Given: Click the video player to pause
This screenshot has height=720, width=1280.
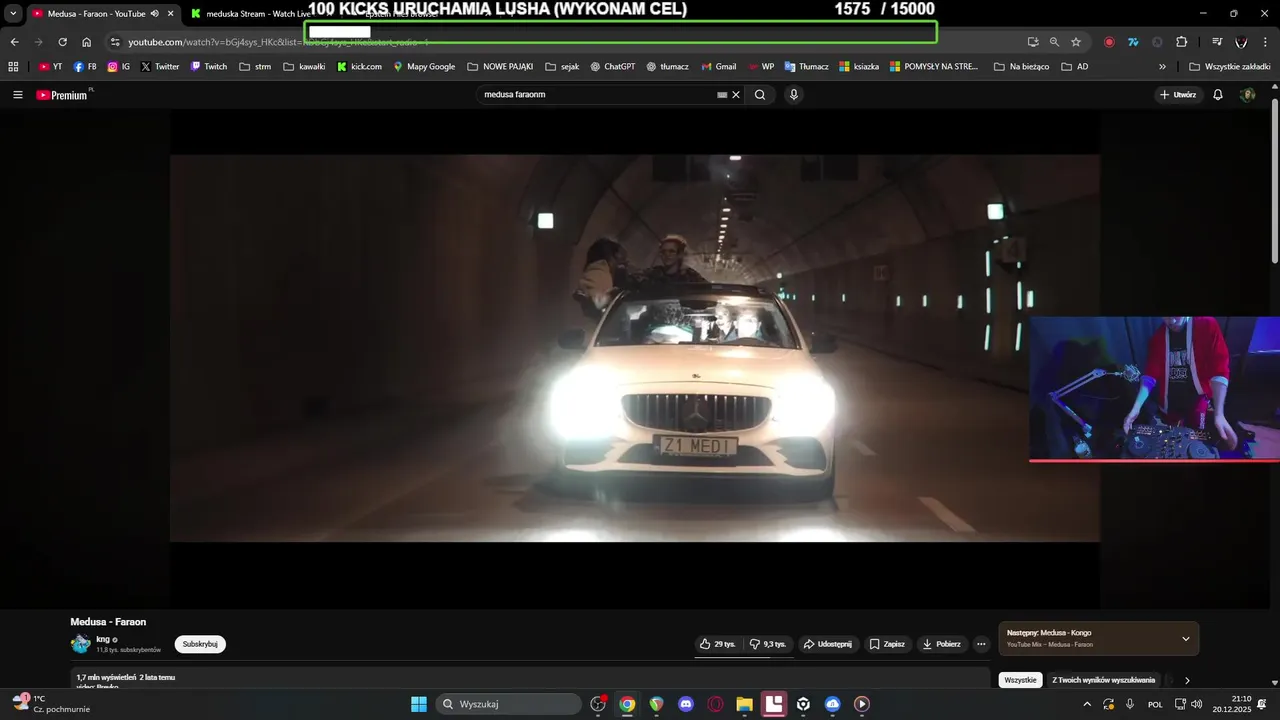Looking at the screenshot, I should (635, 348).
